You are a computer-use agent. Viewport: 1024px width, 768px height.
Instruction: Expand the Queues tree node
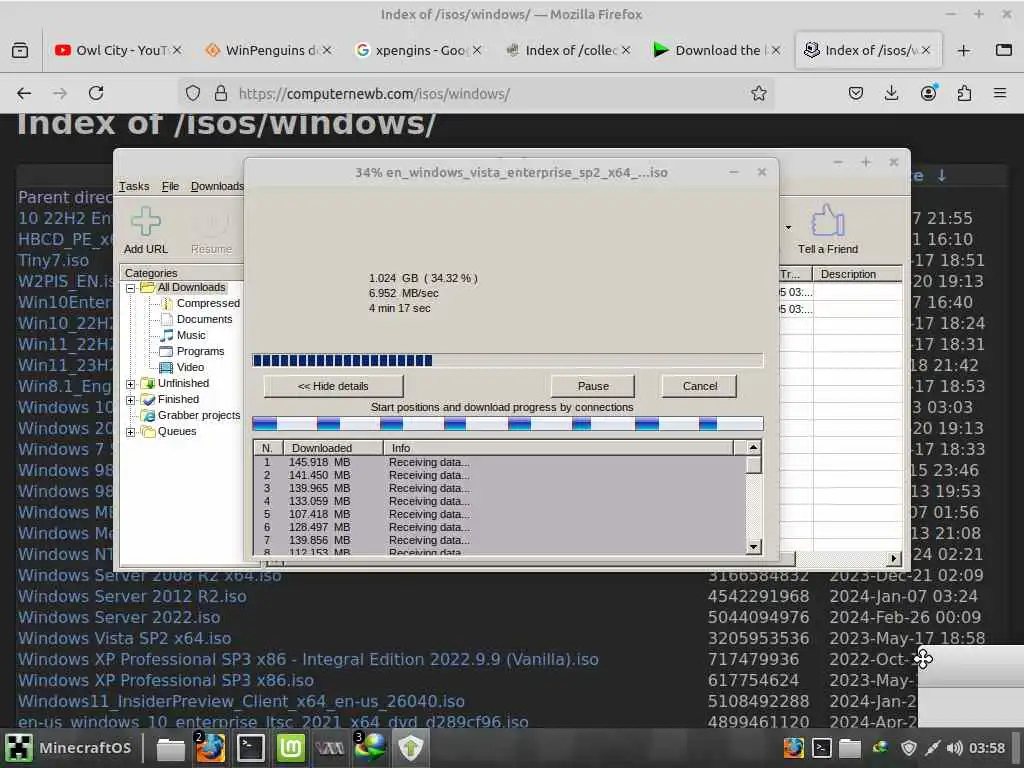(x=131, y=432)
